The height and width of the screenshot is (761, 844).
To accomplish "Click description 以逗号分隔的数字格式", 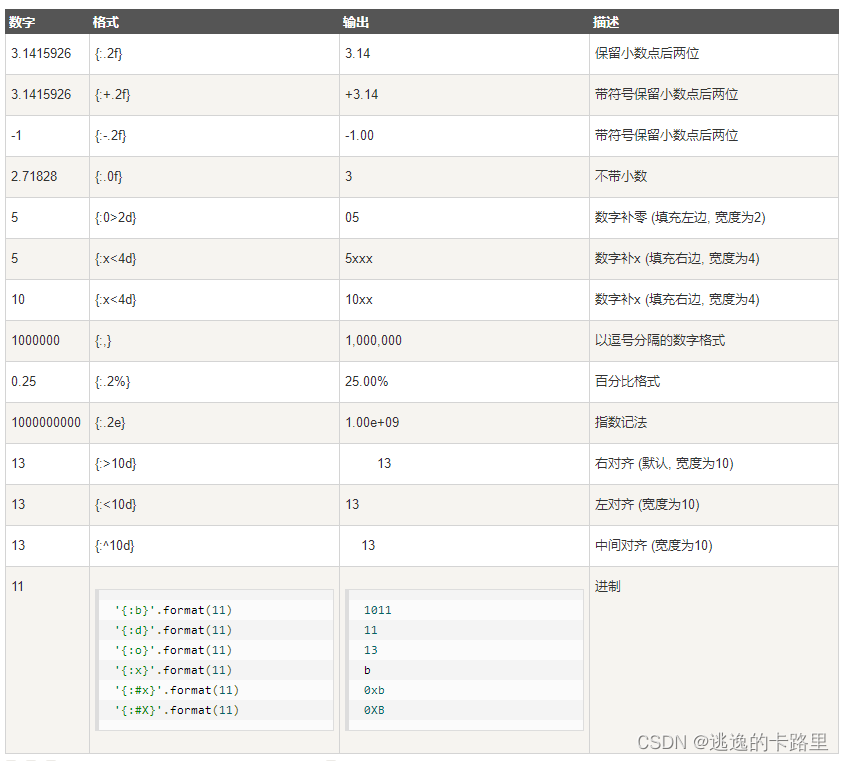I will click(x=660, y=340).
